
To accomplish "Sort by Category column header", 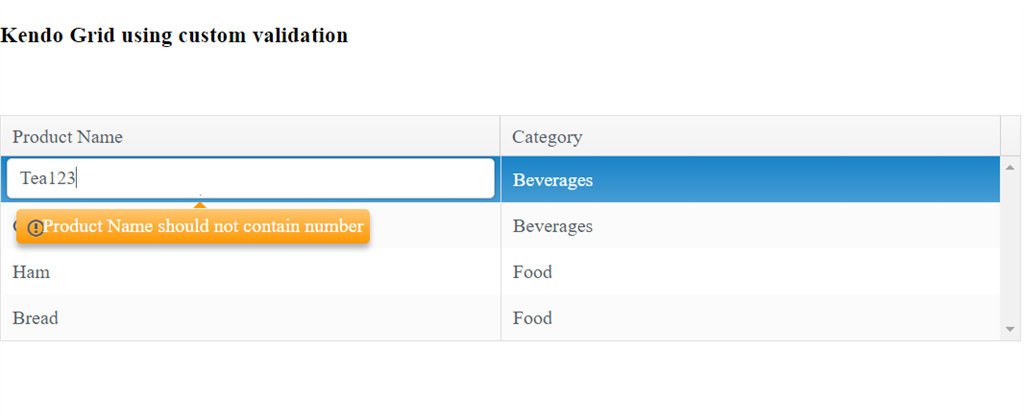I will pyautogui.click(x=547, y=137).
